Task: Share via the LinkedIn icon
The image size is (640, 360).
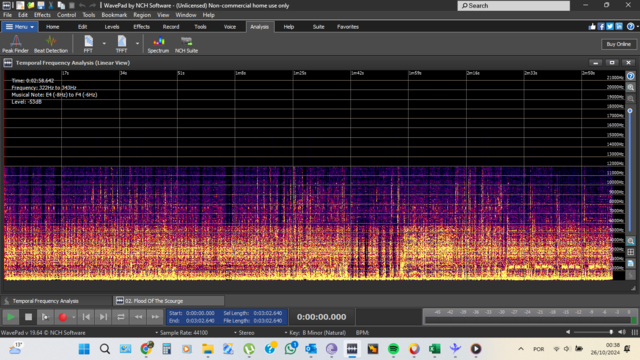Action: [x=619, y=27]
